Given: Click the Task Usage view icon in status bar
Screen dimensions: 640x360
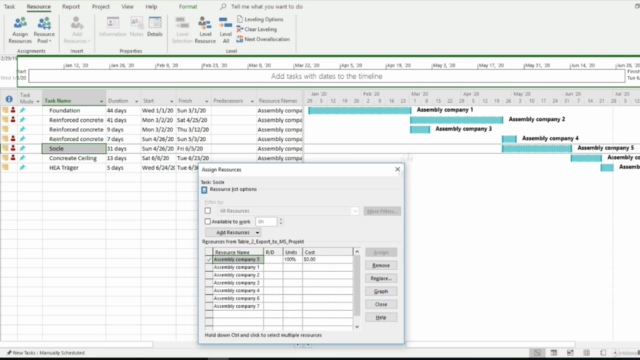Looking at the screenshot, I should [x=554, y=353].
